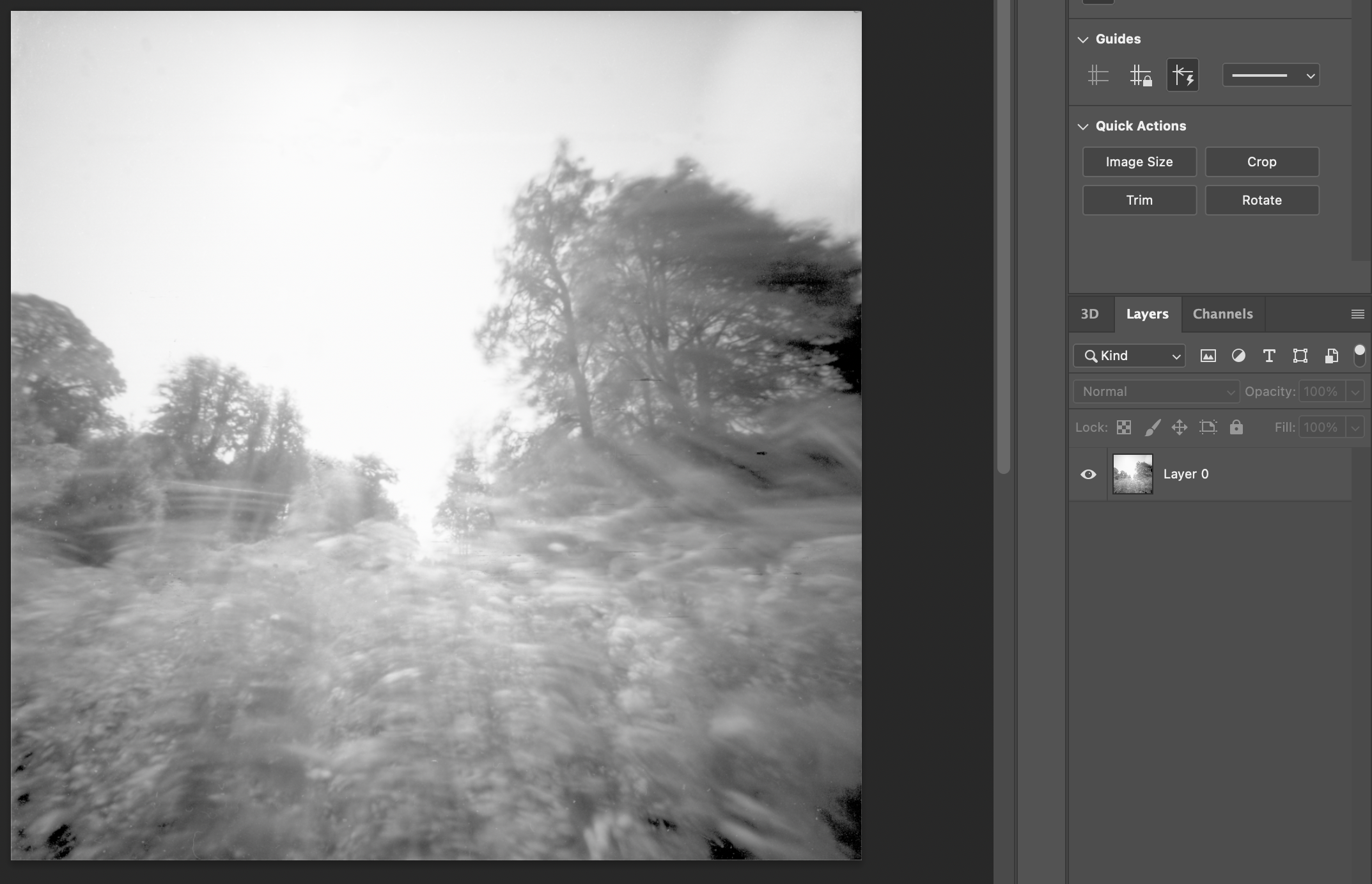Hide Layer 0 with eye icon

coord(1088,474)
